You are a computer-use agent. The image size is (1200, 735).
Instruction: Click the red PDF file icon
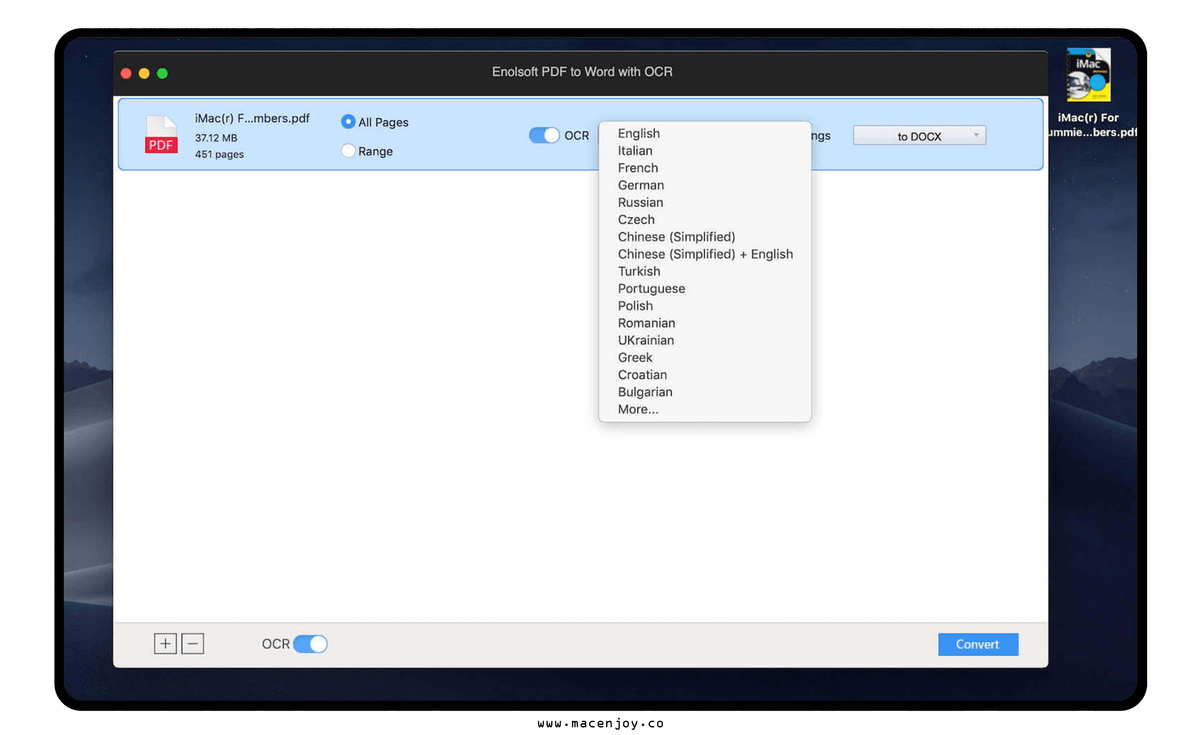(x=162, y=135)
